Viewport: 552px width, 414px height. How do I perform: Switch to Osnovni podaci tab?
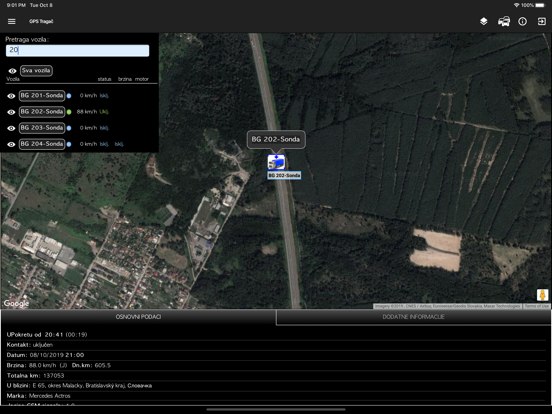point(138,317)
